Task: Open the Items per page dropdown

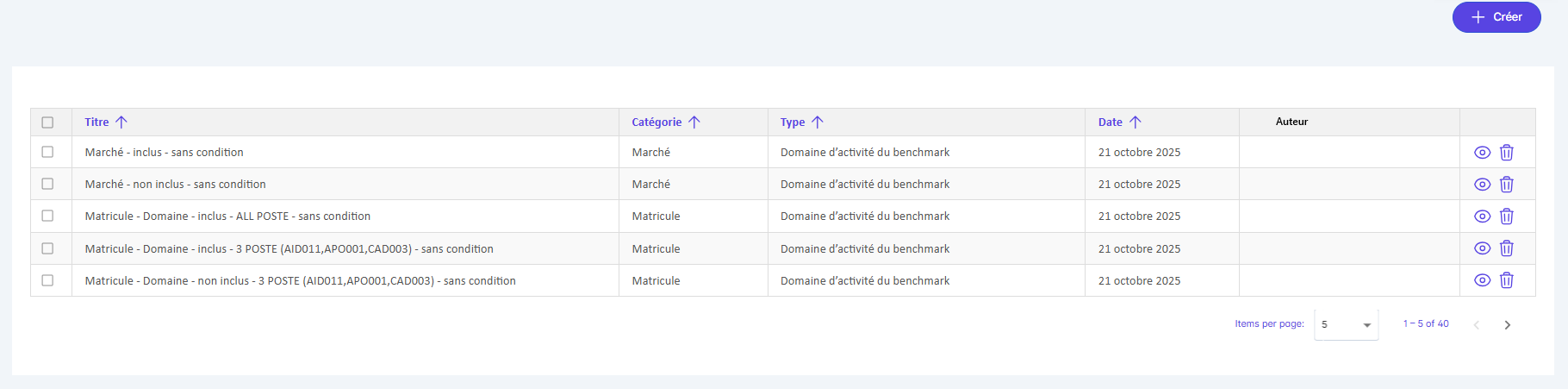Action: click(1346, 325)
